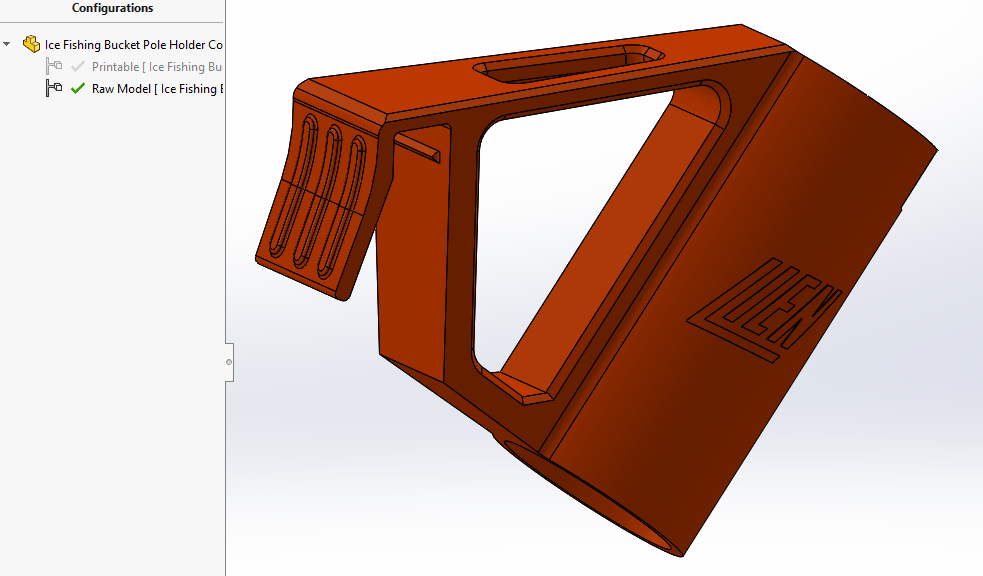The height and width of the screenshot is (576, 983).
Task: Click the yellow part icon at tree root
Action: click(x=31, y=44)
